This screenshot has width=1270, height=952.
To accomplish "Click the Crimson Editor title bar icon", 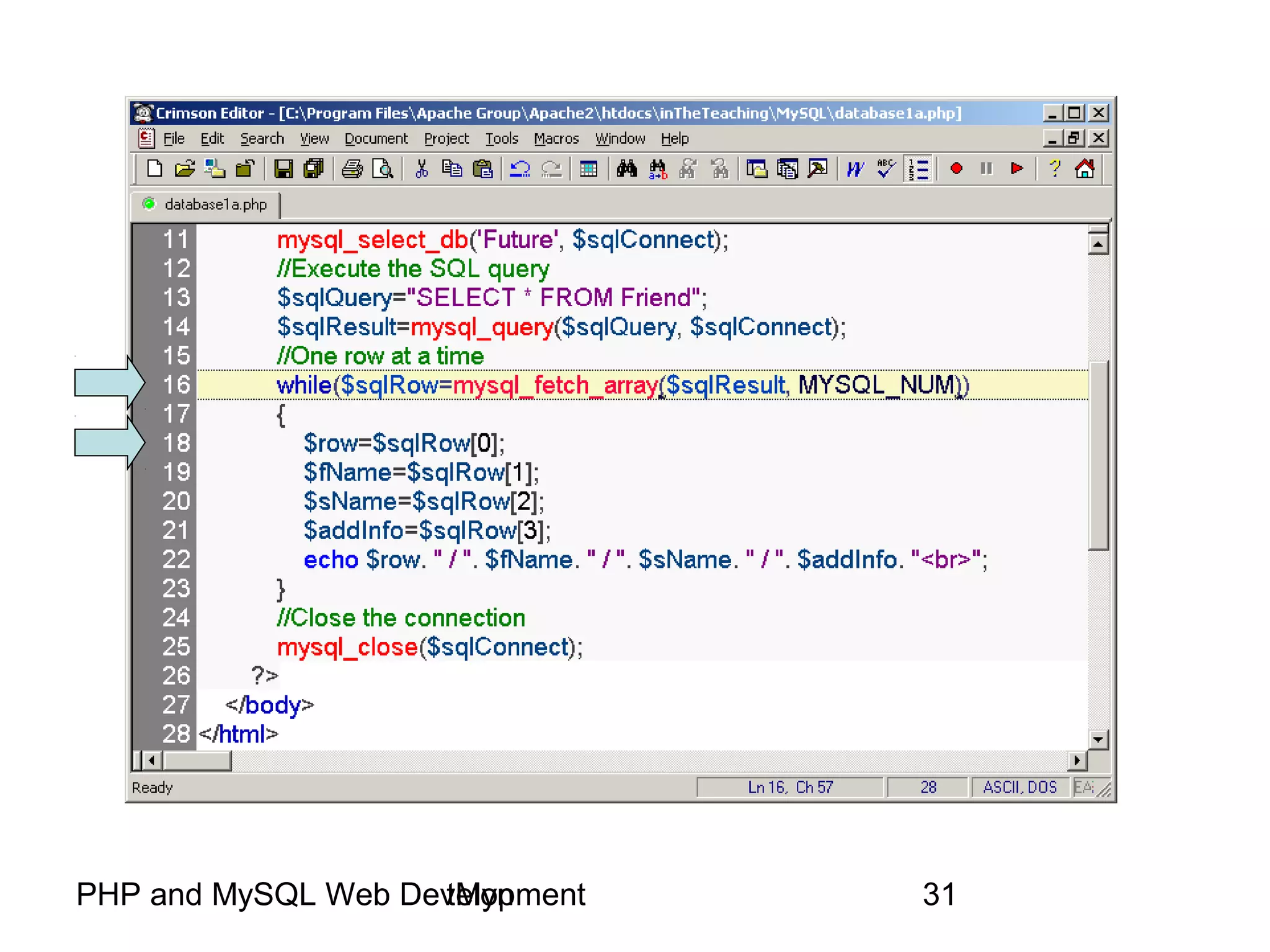I will (x=143, y=113).
